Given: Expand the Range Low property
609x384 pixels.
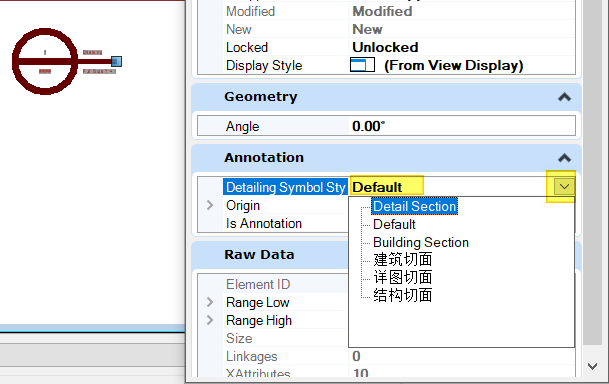Looking at the screenshot, I should click(x=210, y=302).
